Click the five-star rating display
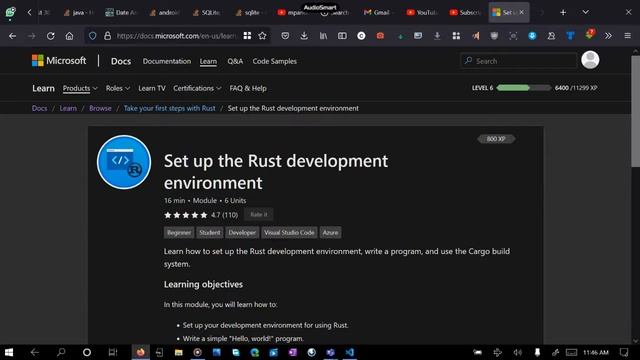This screenshot has height=360, width=640. coord(186,215)
